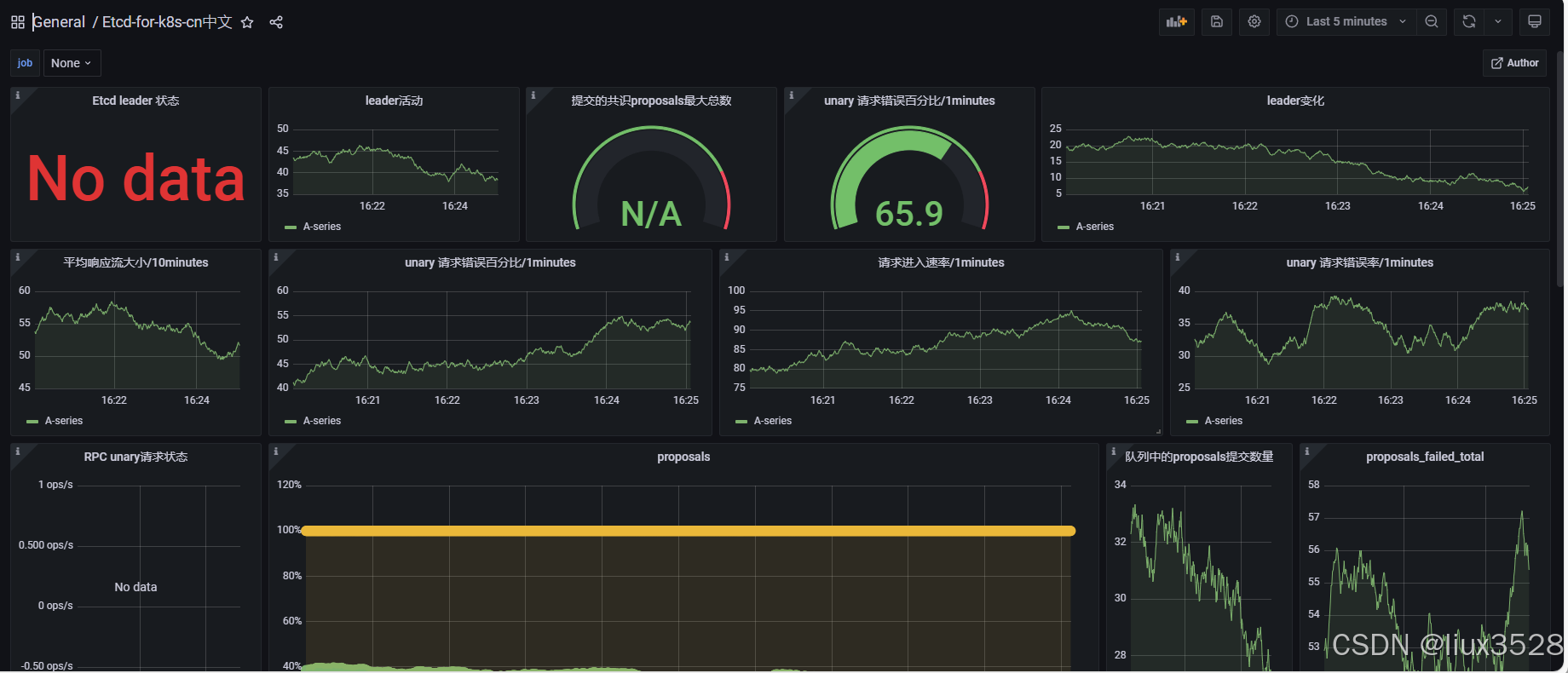
Task: Open 请求进入速率/1minutes panel title menu
Action: tap(941, 262)
